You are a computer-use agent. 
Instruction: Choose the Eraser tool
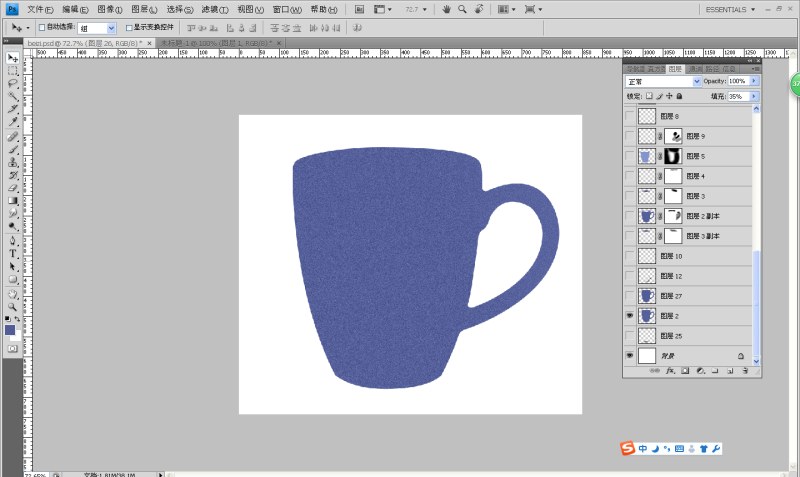(13, 187)
